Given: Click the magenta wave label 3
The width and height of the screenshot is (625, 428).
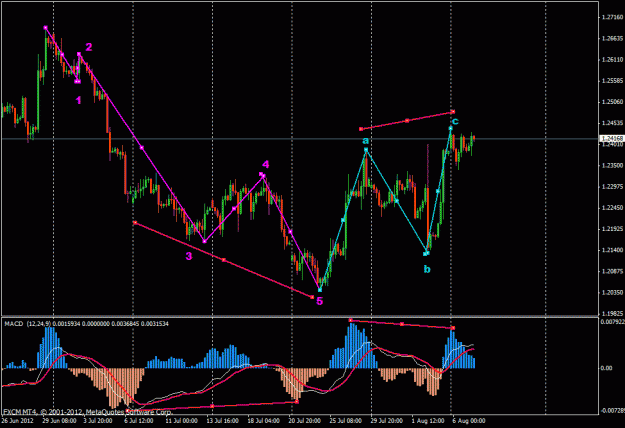Looking at the screenshot, I should pos(189,256).
